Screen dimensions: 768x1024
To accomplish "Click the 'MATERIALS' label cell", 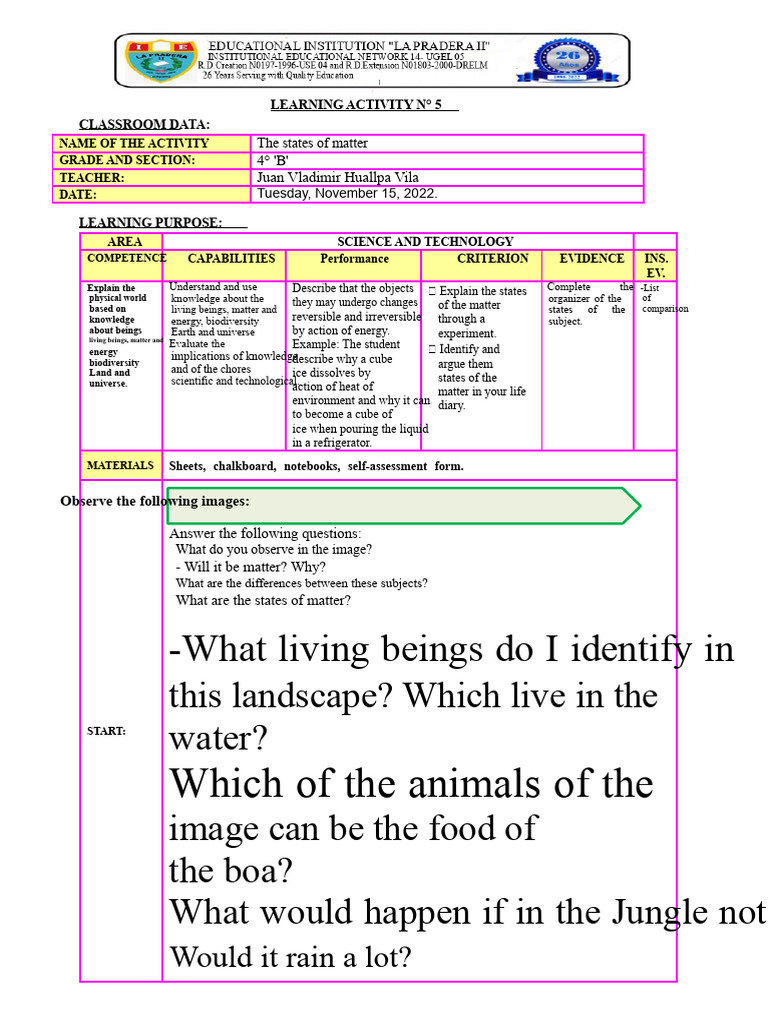I will coord(120,465).
